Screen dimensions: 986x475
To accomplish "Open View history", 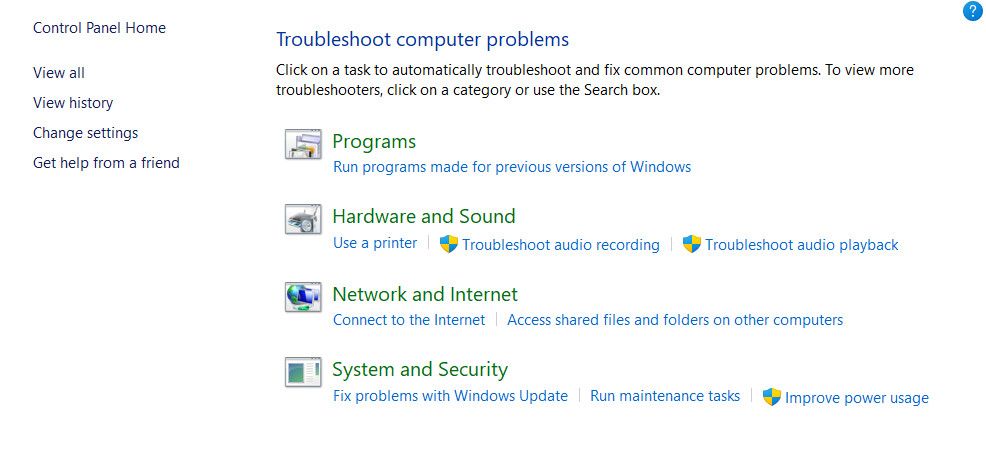I will 73,103.
